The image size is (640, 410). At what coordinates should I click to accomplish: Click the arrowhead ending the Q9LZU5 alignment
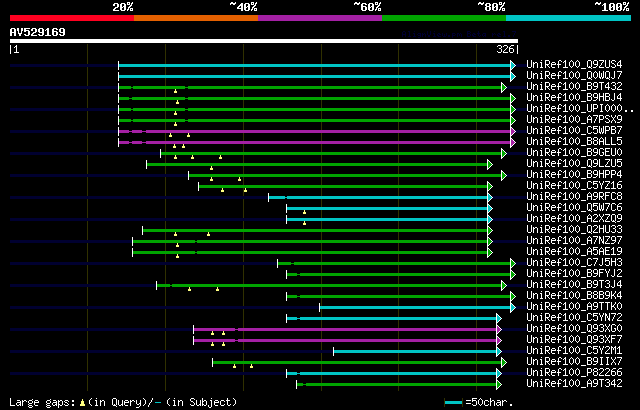[x=490, y=164]
